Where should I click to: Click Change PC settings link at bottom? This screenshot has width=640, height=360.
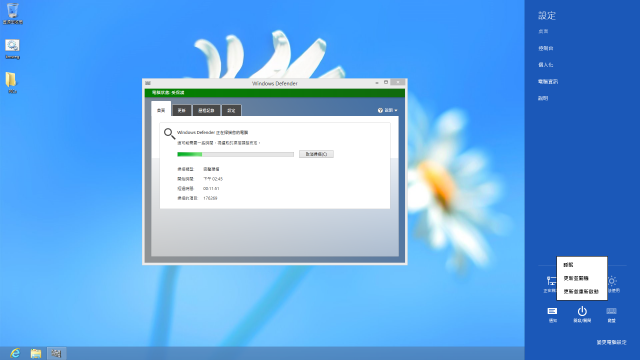(x=611, y=342)
